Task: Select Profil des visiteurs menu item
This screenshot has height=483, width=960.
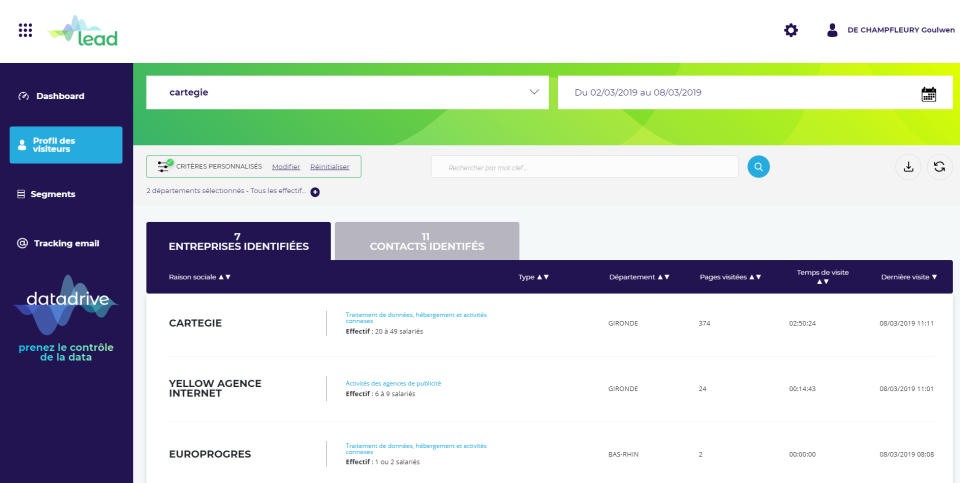Action: [x=66, y=145]
